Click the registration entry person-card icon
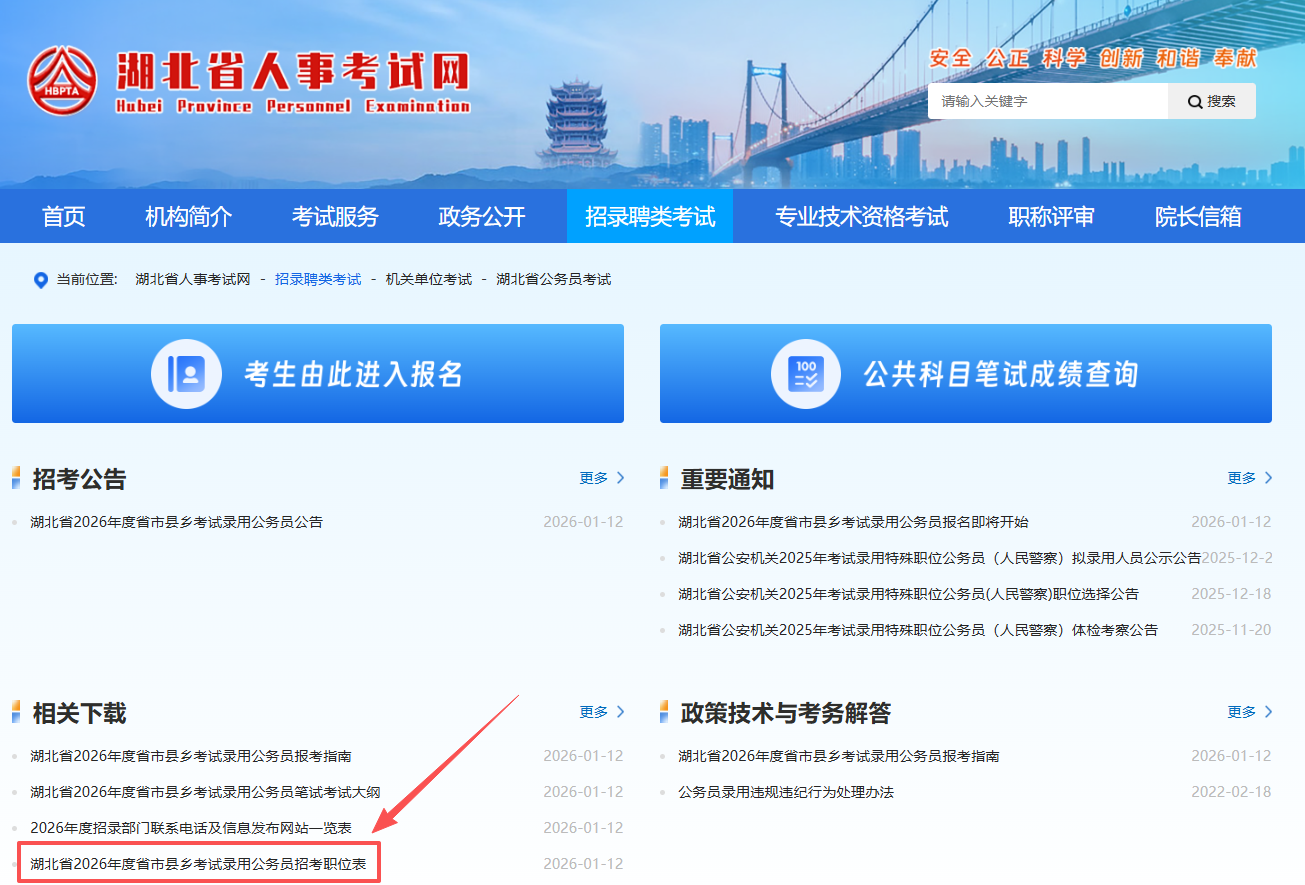1305x885 pixels. [186, 374]
